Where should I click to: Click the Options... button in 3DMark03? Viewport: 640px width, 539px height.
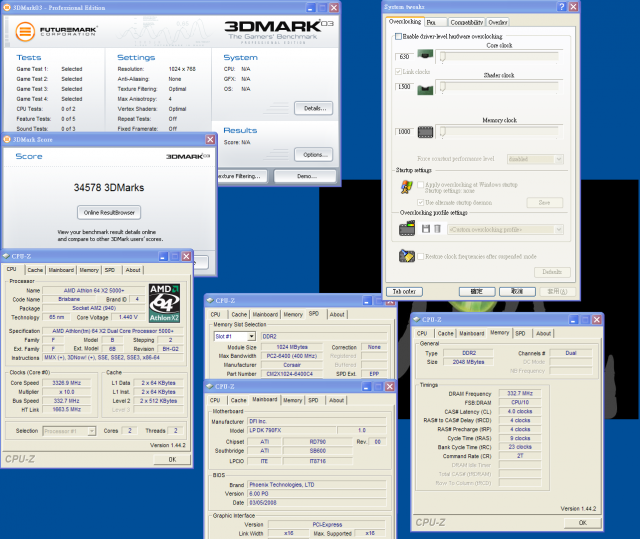tap(313, 155)
